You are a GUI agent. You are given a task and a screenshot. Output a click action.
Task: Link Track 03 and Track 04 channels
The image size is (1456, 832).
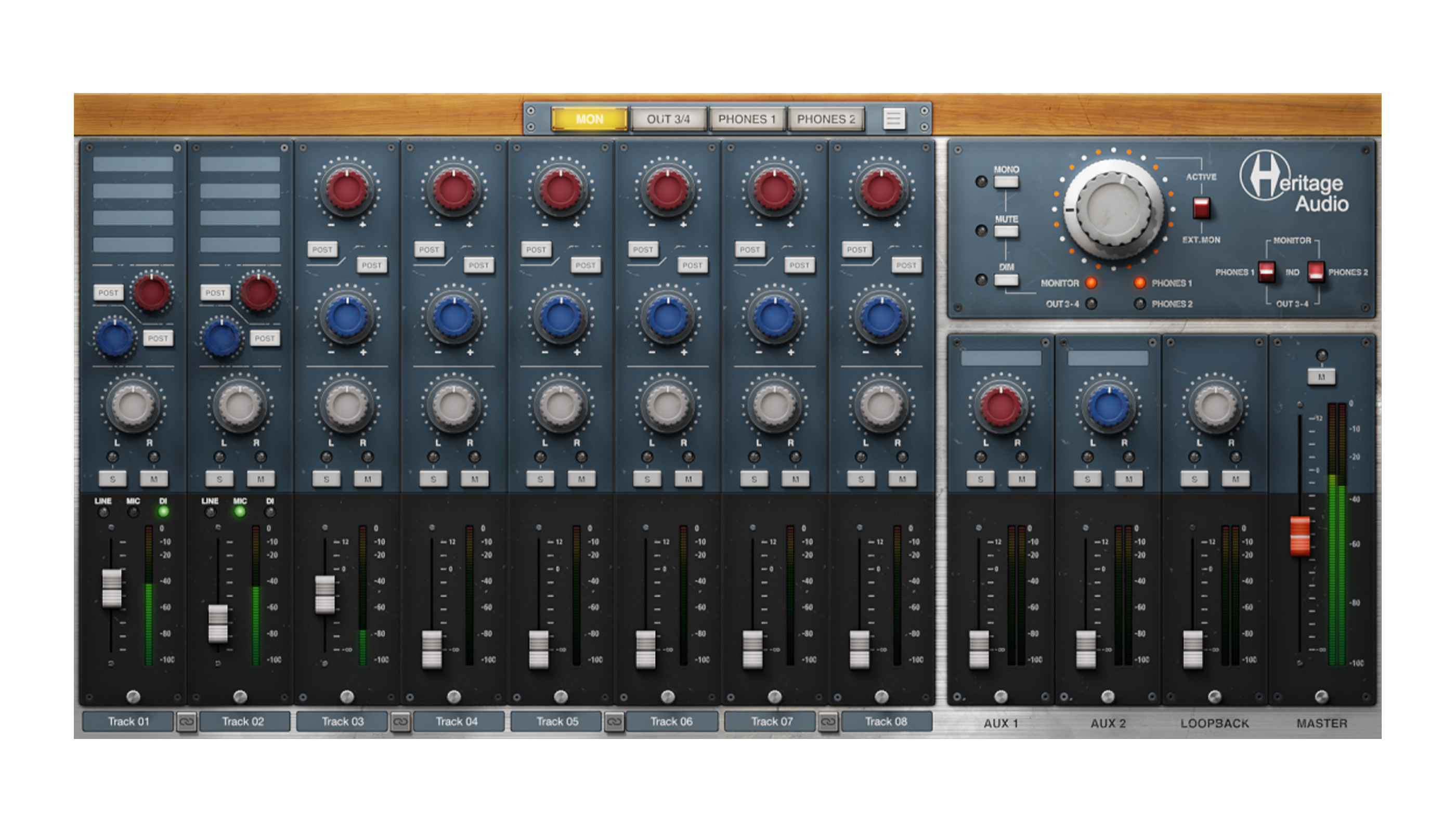[x=400, y=722]
